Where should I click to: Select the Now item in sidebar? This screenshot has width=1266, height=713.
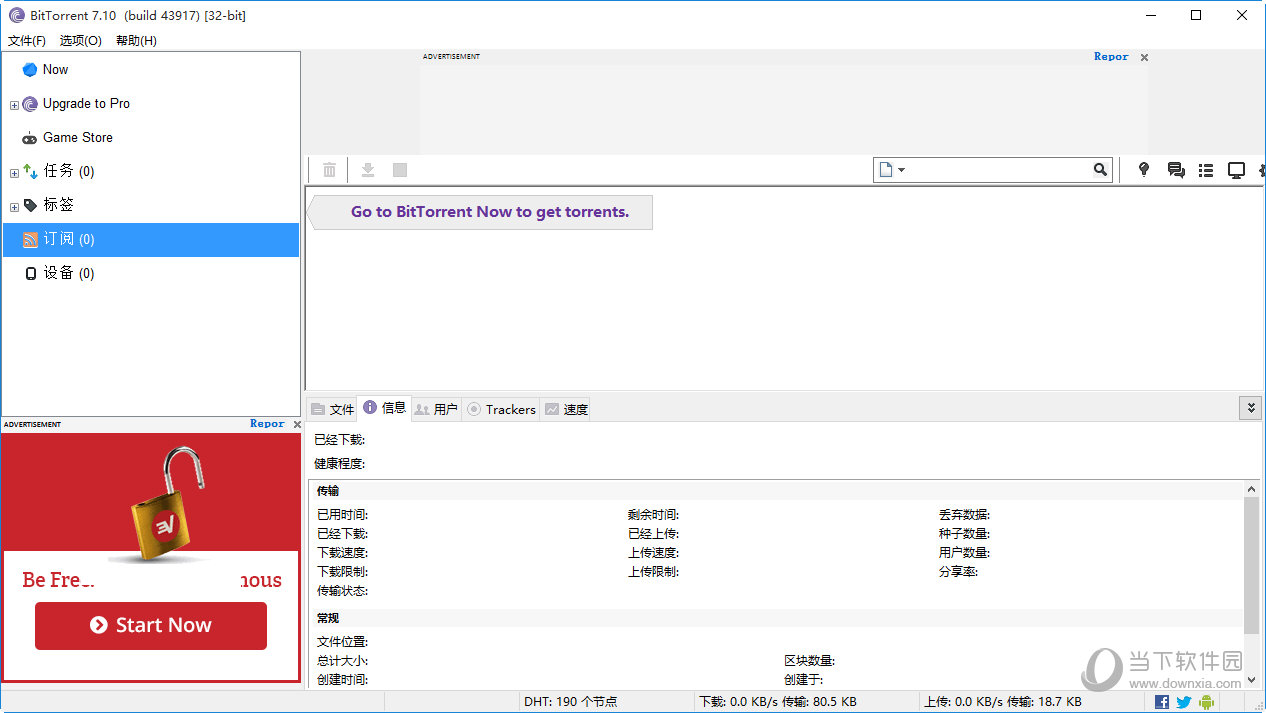point(151,69)
